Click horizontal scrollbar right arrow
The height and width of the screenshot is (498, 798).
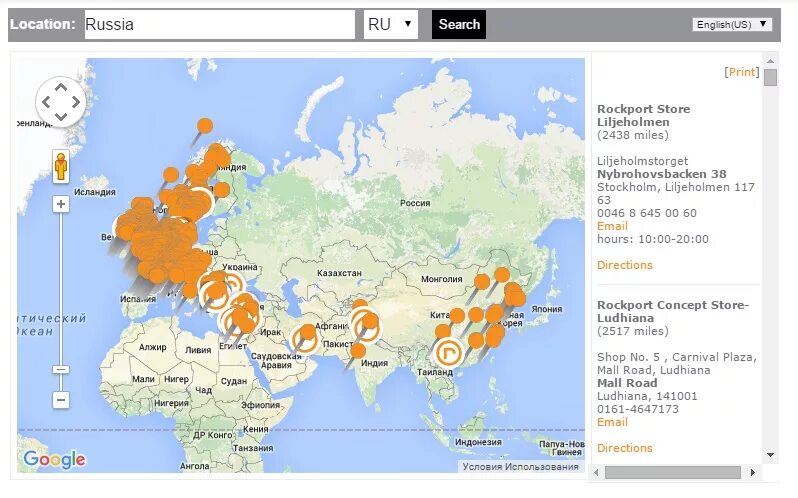[x=753, y=473]
